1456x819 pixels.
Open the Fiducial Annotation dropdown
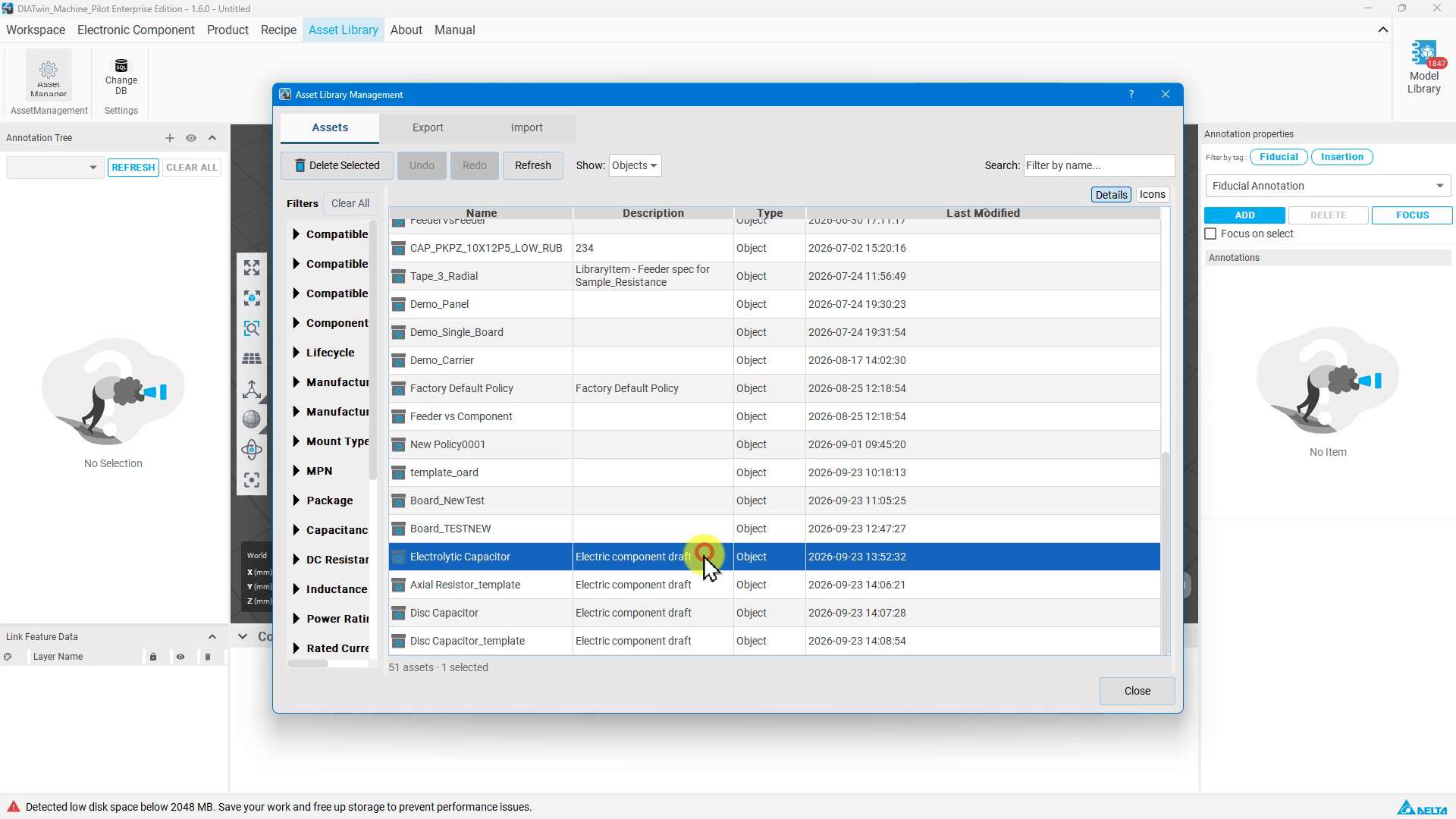point(1328,186)
